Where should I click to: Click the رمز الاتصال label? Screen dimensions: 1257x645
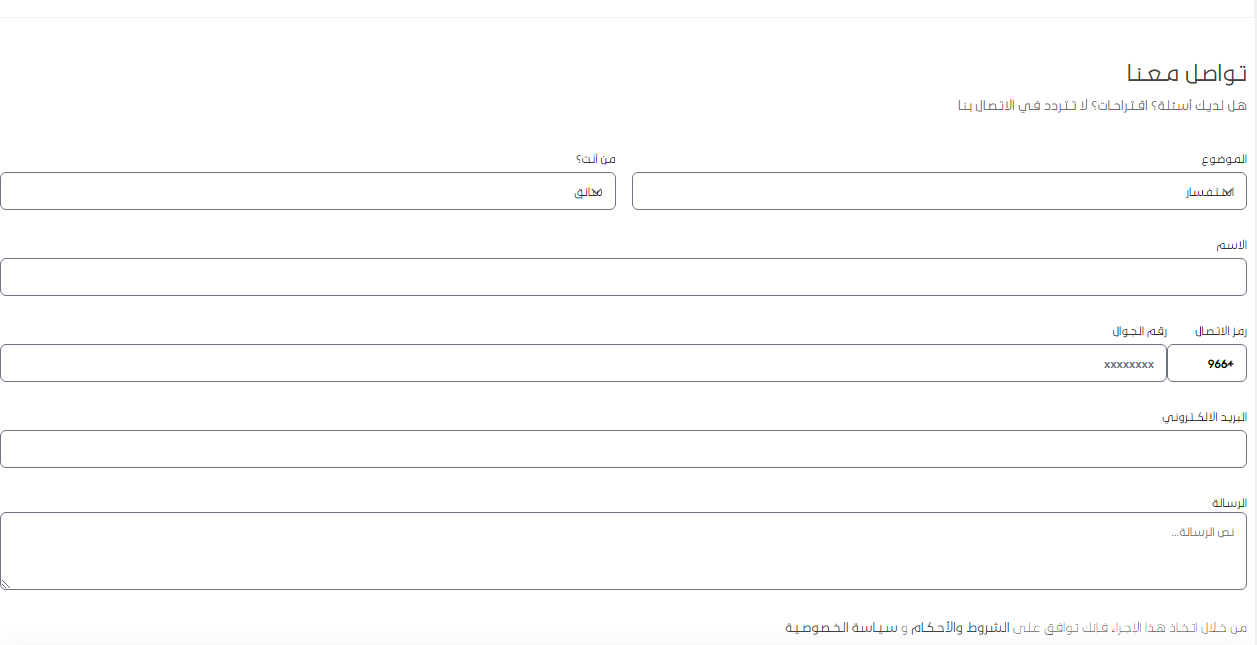(x=1221, y=331)
